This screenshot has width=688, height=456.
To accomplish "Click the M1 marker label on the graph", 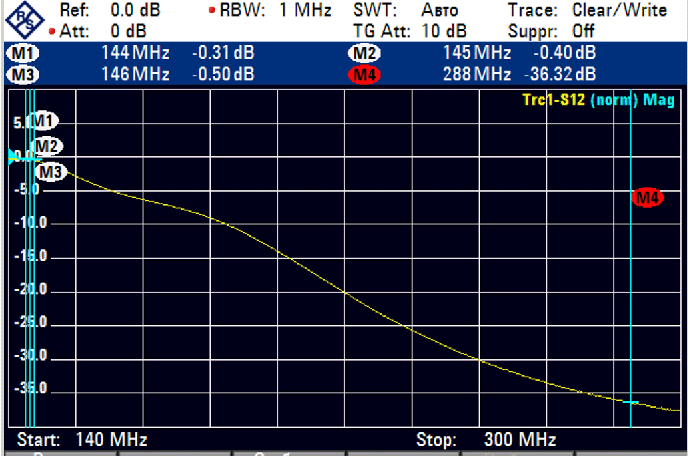I will click(43, 121).
